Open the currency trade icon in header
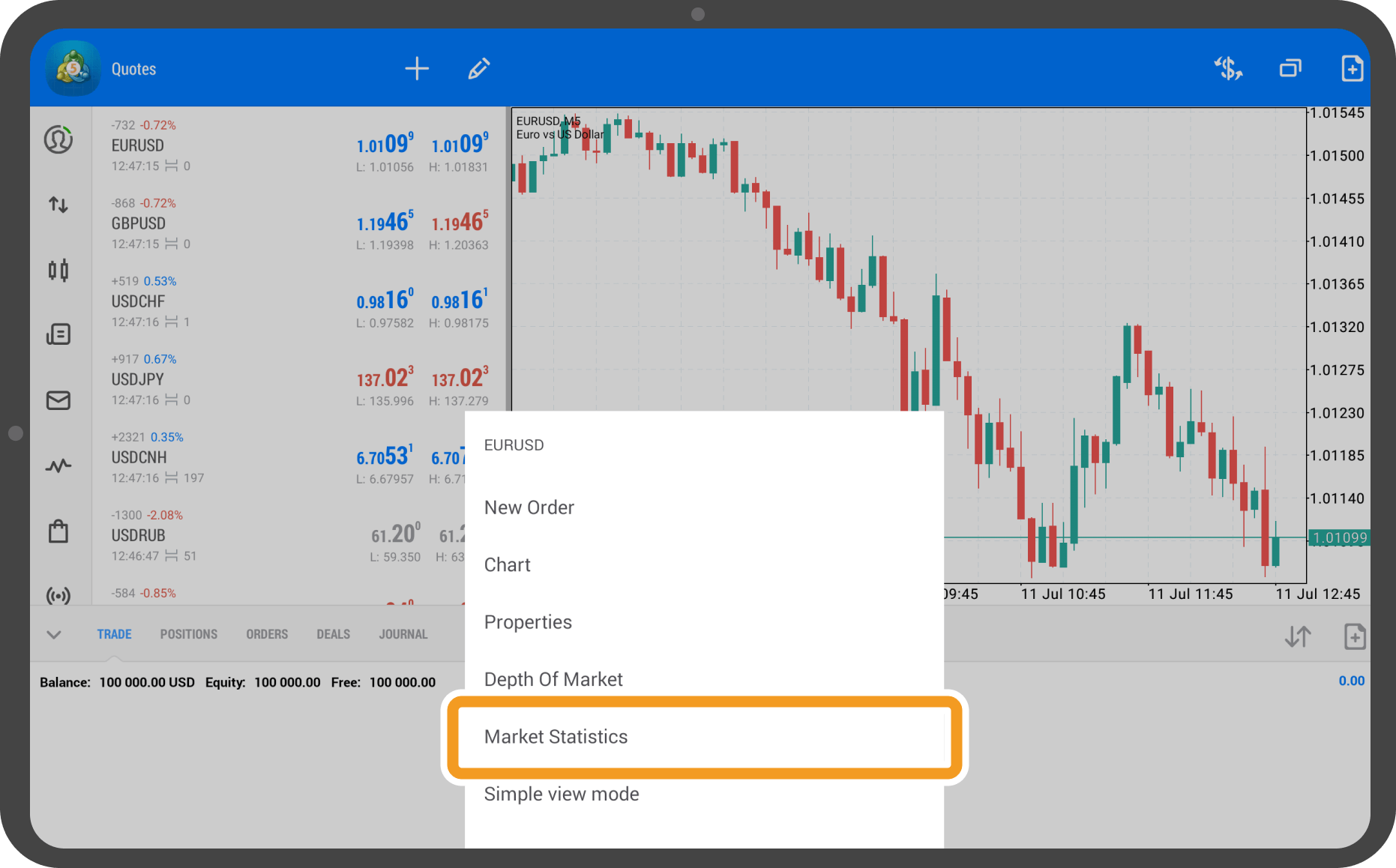Viewport: 1396px width, 868px height. point(1228,69)
